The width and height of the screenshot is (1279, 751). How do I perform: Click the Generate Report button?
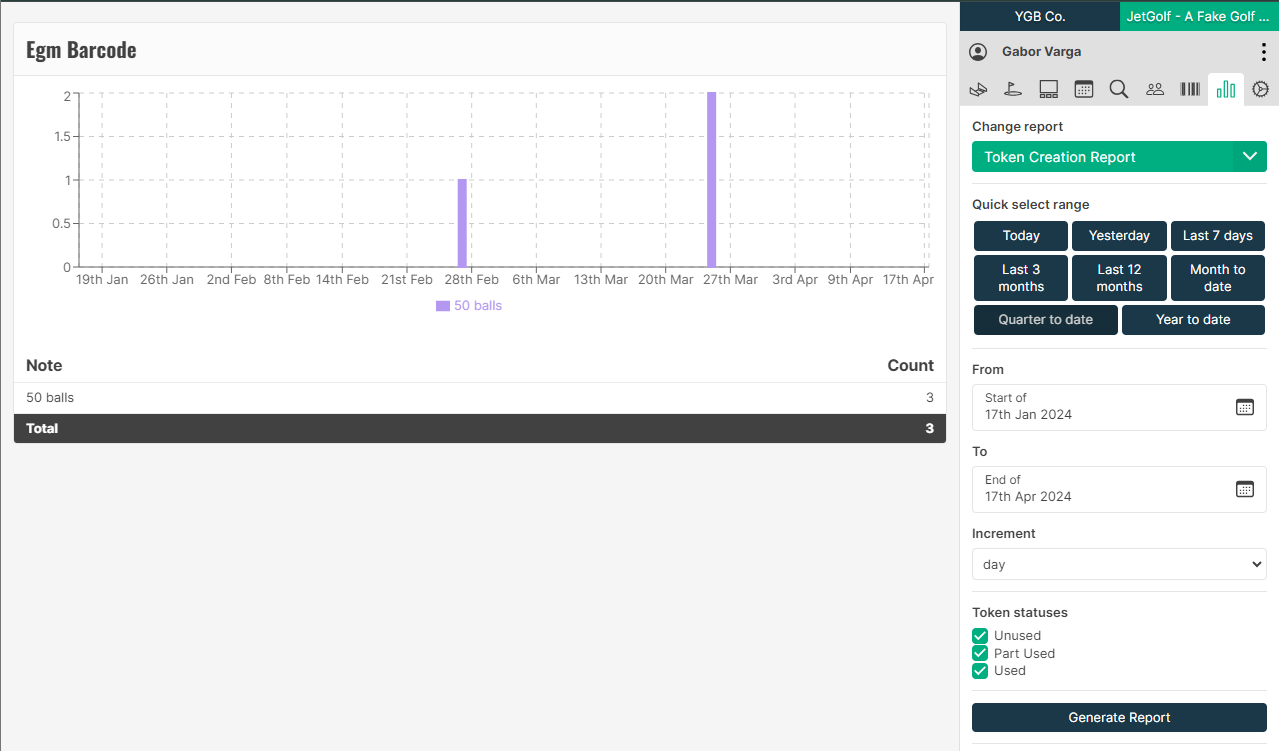tap(1119, 717)
